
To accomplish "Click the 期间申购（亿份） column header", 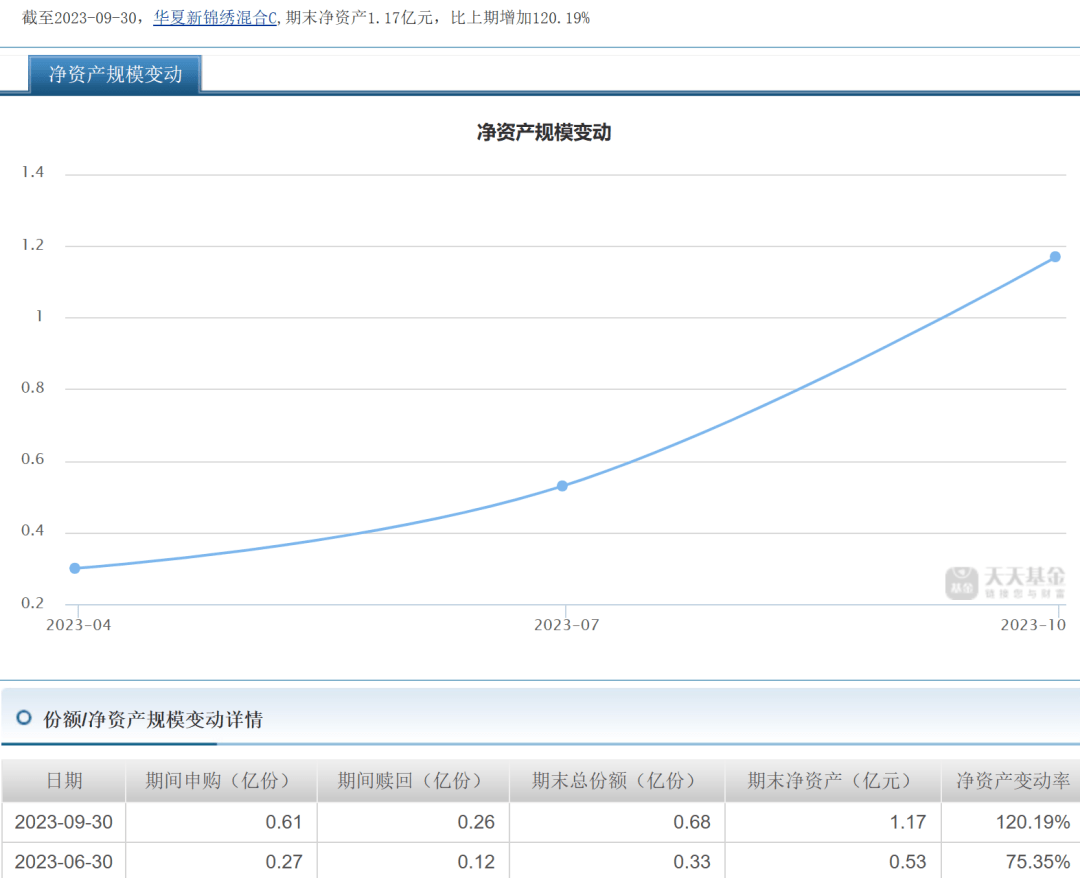I will 220,781.
